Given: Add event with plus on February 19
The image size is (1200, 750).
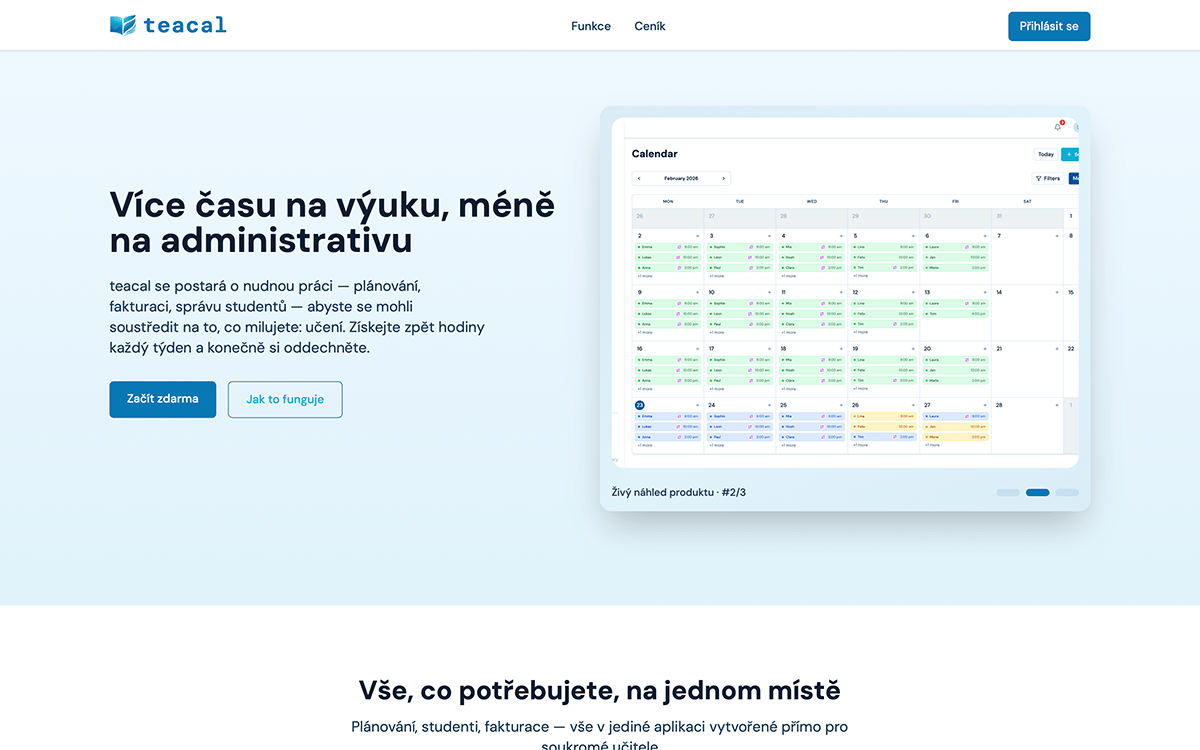Looking at the screenshot, I should click(x=913, y=349).
